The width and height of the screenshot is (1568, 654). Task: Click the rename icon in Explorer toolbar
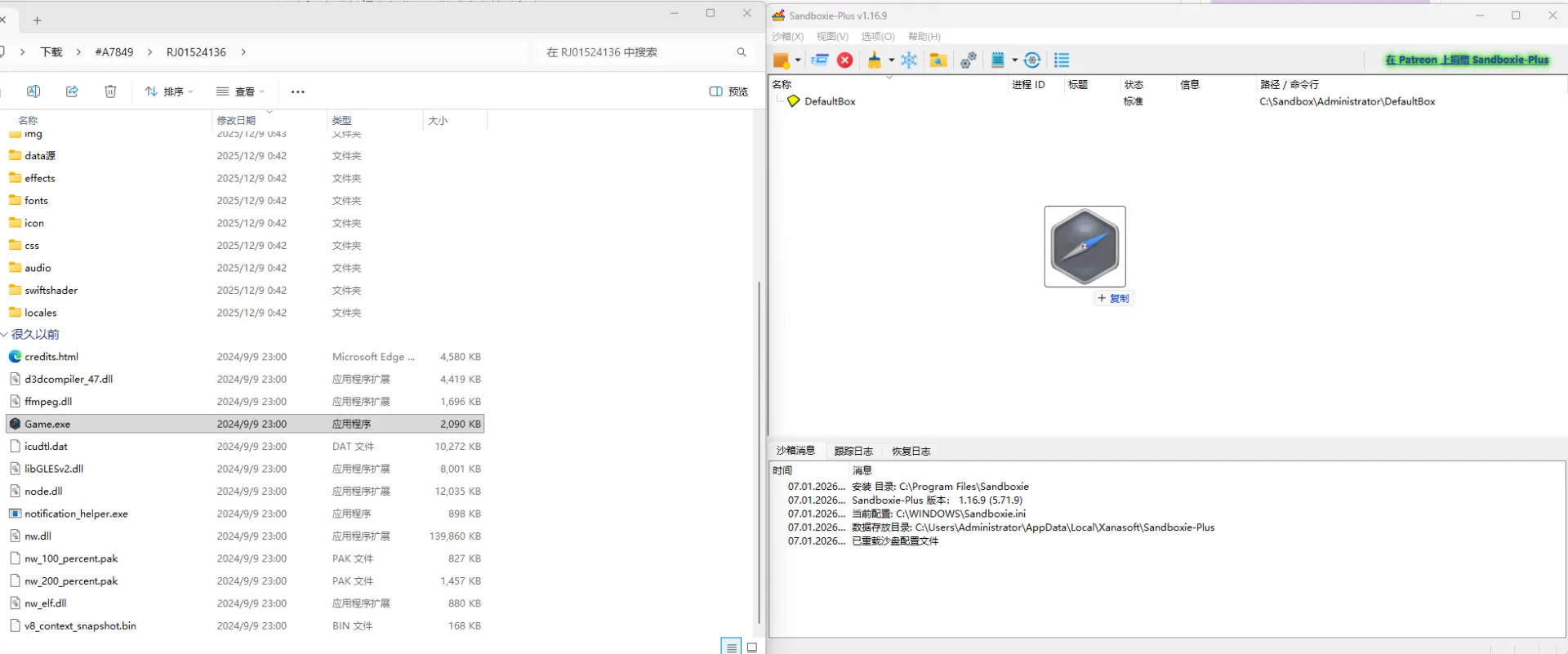(x=33, y=91)
